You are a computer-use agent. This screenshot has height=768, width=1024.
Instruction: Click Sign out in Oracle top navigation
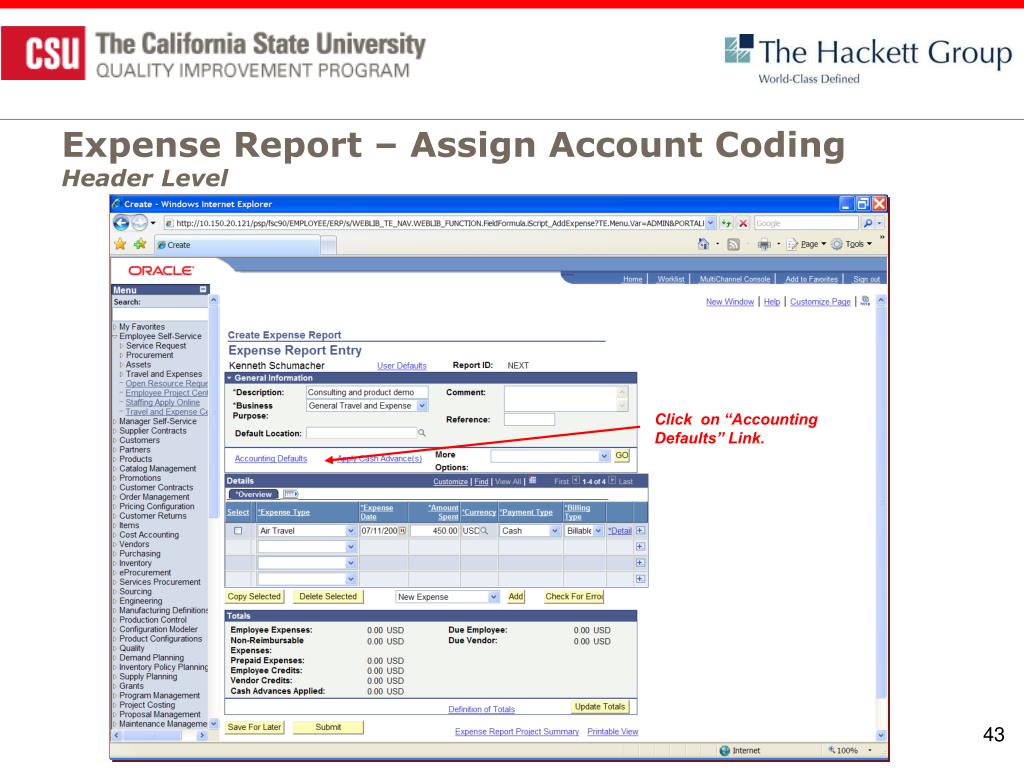866,279
